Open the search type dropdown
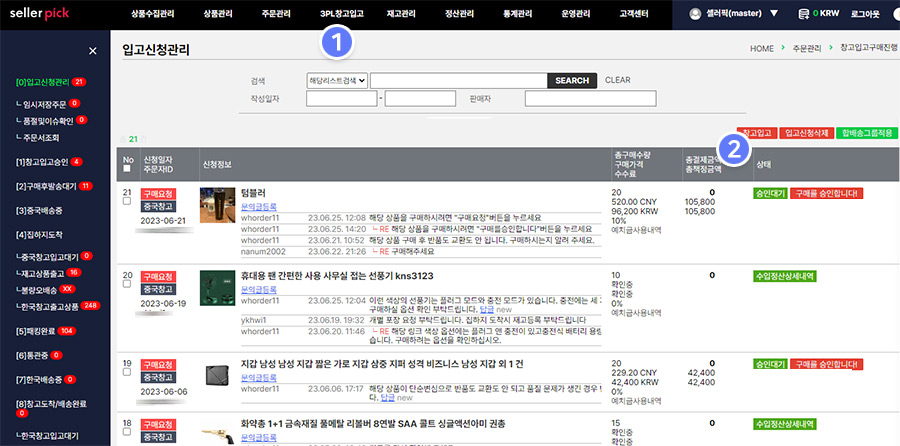The width and height of the screenshot is (900, 446). 337,80
